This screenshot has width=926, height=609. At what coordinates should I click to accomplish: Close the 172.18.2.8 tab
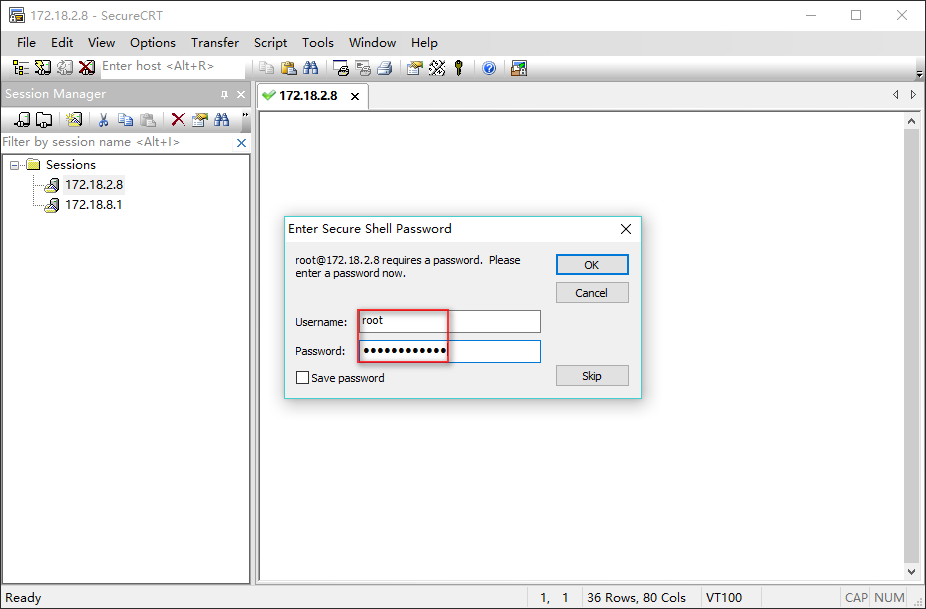[355, 96]
